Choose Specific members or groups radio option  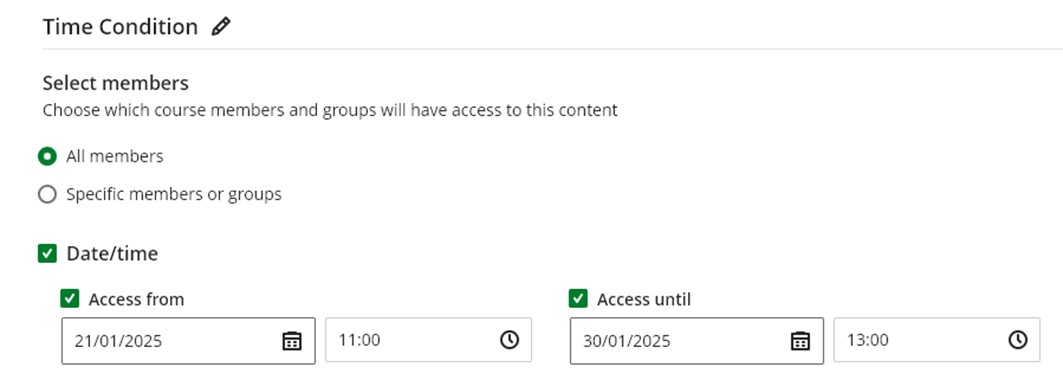47,195
